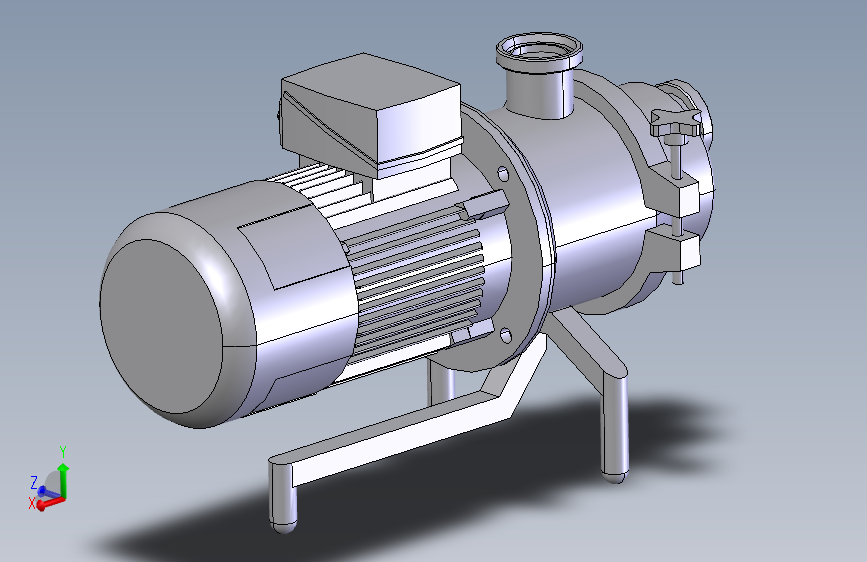Image resolution: width=867 pixels, height=562 pixels.
Task: Click the blue Z axis of orientation triad
Action: 48,492
